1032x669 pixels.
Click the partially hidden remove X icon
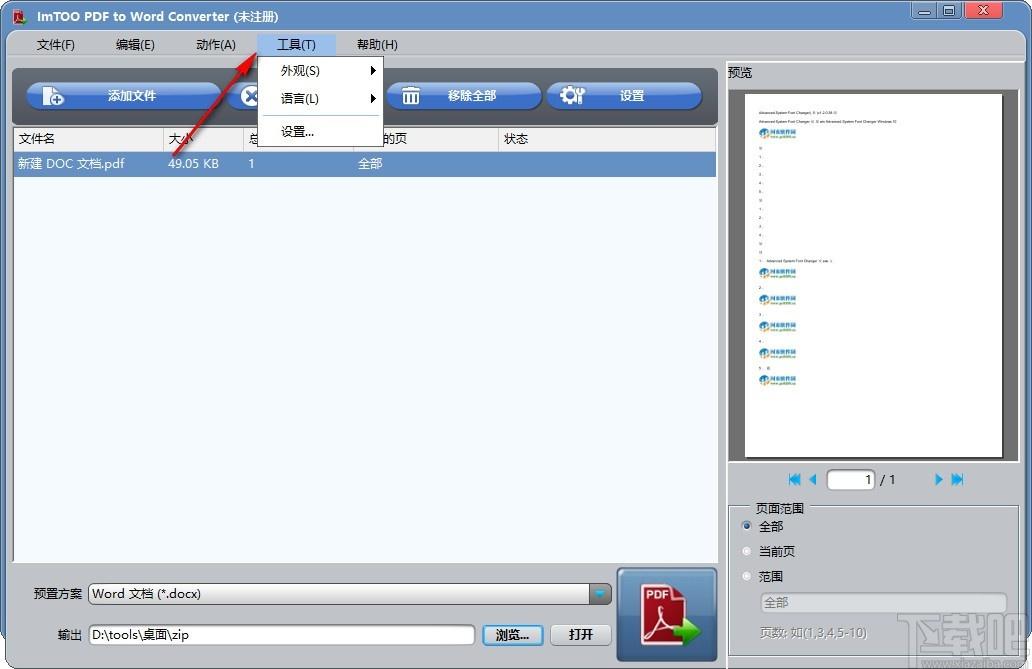(x=247, y=96)
